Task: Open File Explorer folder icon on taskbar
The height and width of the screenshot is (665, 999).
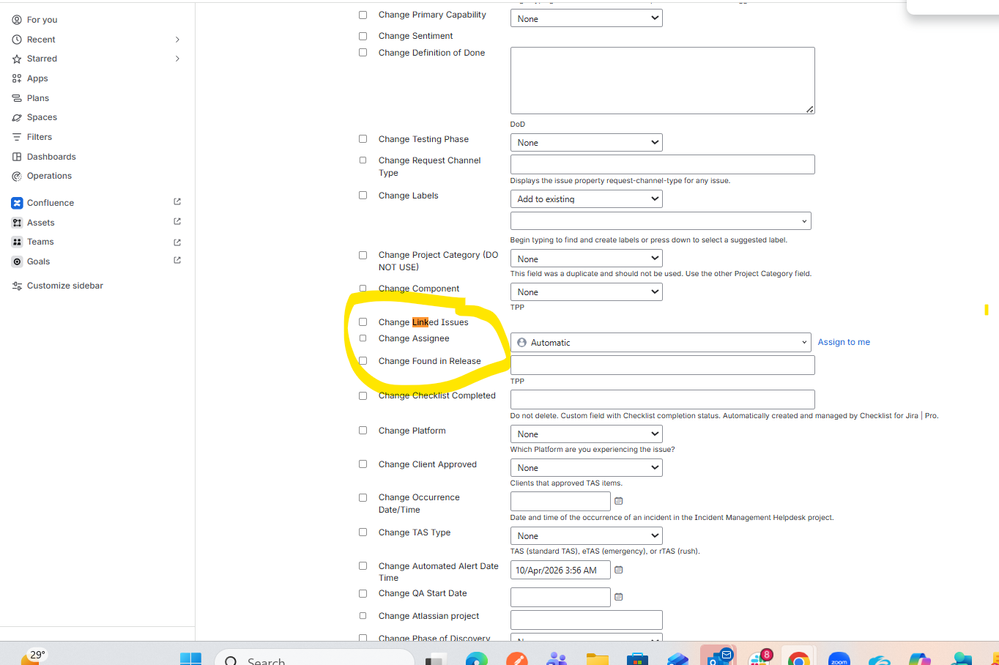Action: coord(598,659)
